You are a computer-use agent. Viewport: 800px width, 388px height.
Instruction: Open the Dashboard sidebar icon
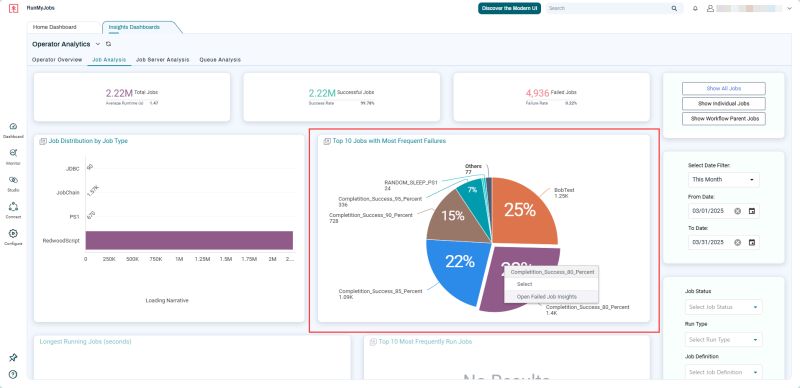tap(13, 127)
